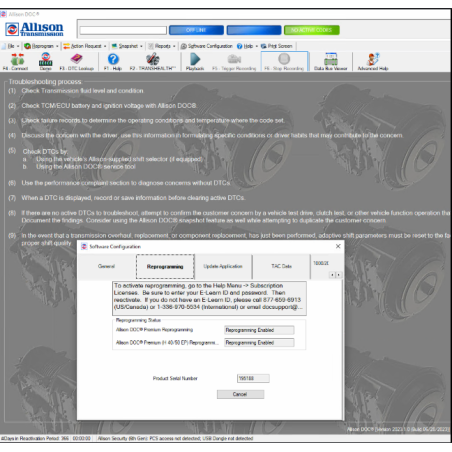452x452 pixels.
Task: Click the F6 Stop Recording button
Action: pyautogui.click(x=284, y=62)
